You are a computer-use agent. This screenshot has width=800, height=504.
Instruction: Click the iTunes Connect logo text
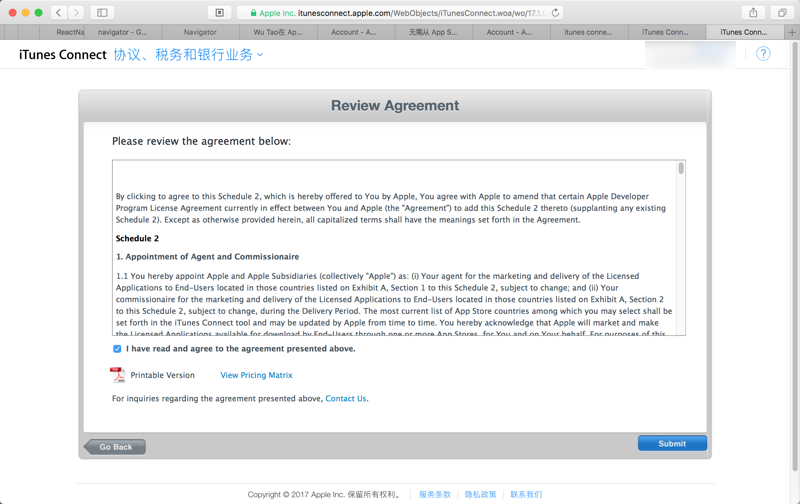(62, 55)
